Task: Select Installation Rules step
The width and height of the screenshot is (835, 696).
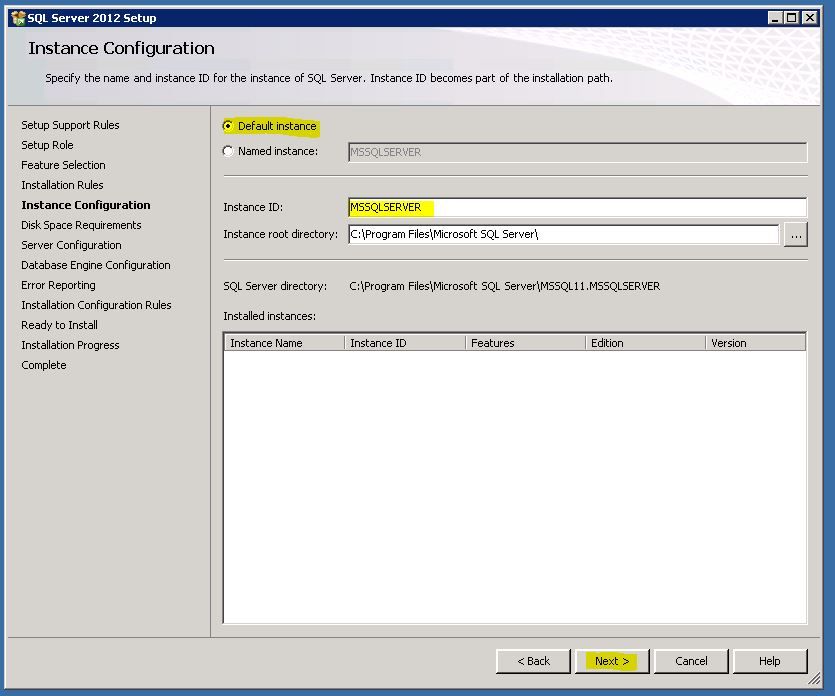Action: [x=62, y=185]
